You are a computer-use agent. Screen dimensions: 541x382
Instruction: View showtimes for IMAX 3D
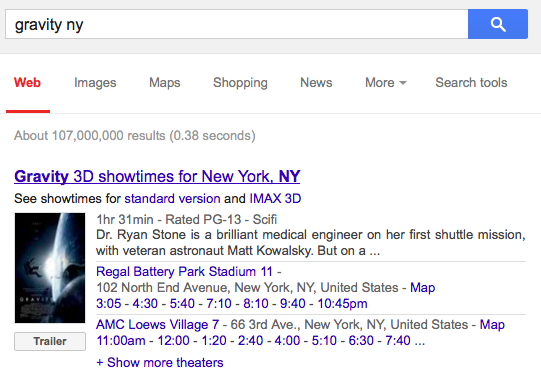pyautogui.click(x=275, y=199)
